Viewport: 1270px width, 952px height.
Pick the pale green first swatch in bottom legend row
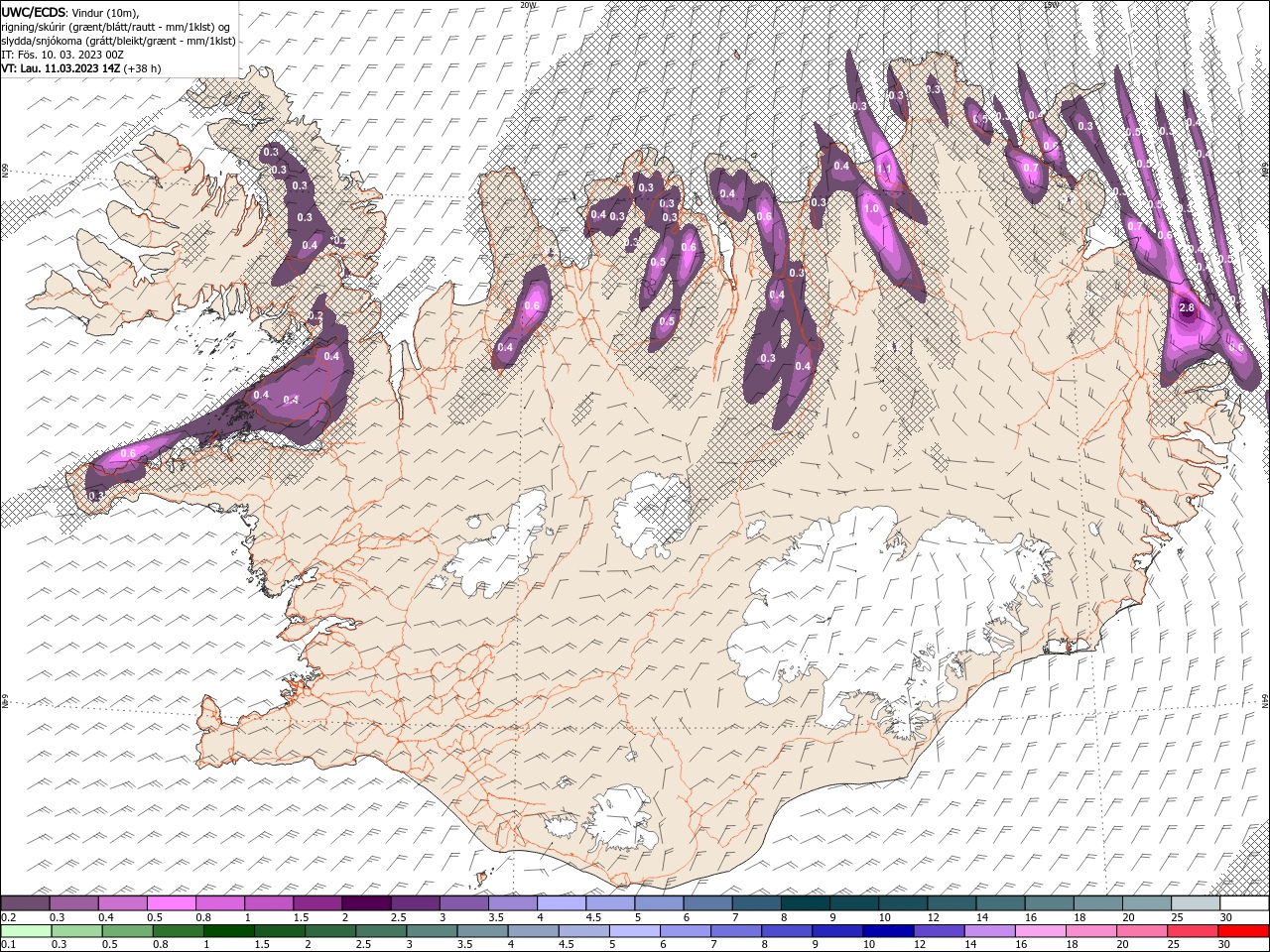pyautogui.click(x=25, y=930)
